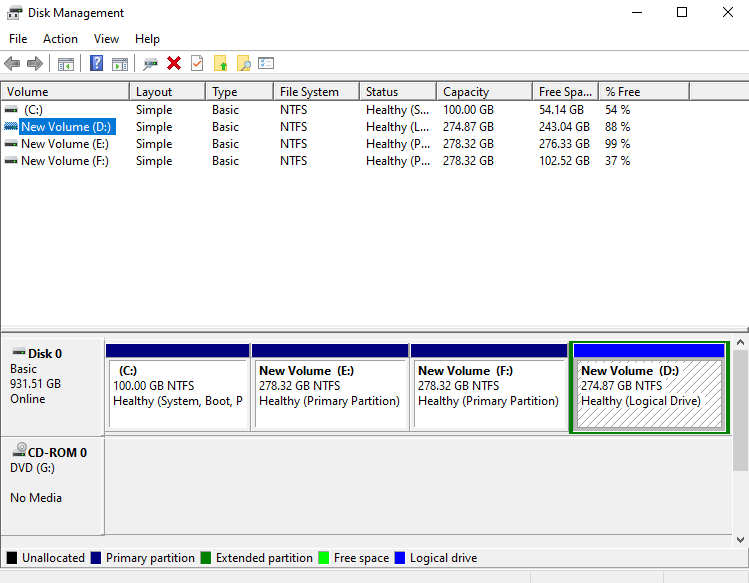Select the New Volume (D:) logical drive block
The height and width of the screenshot is (583, 749).
[649, 387]
